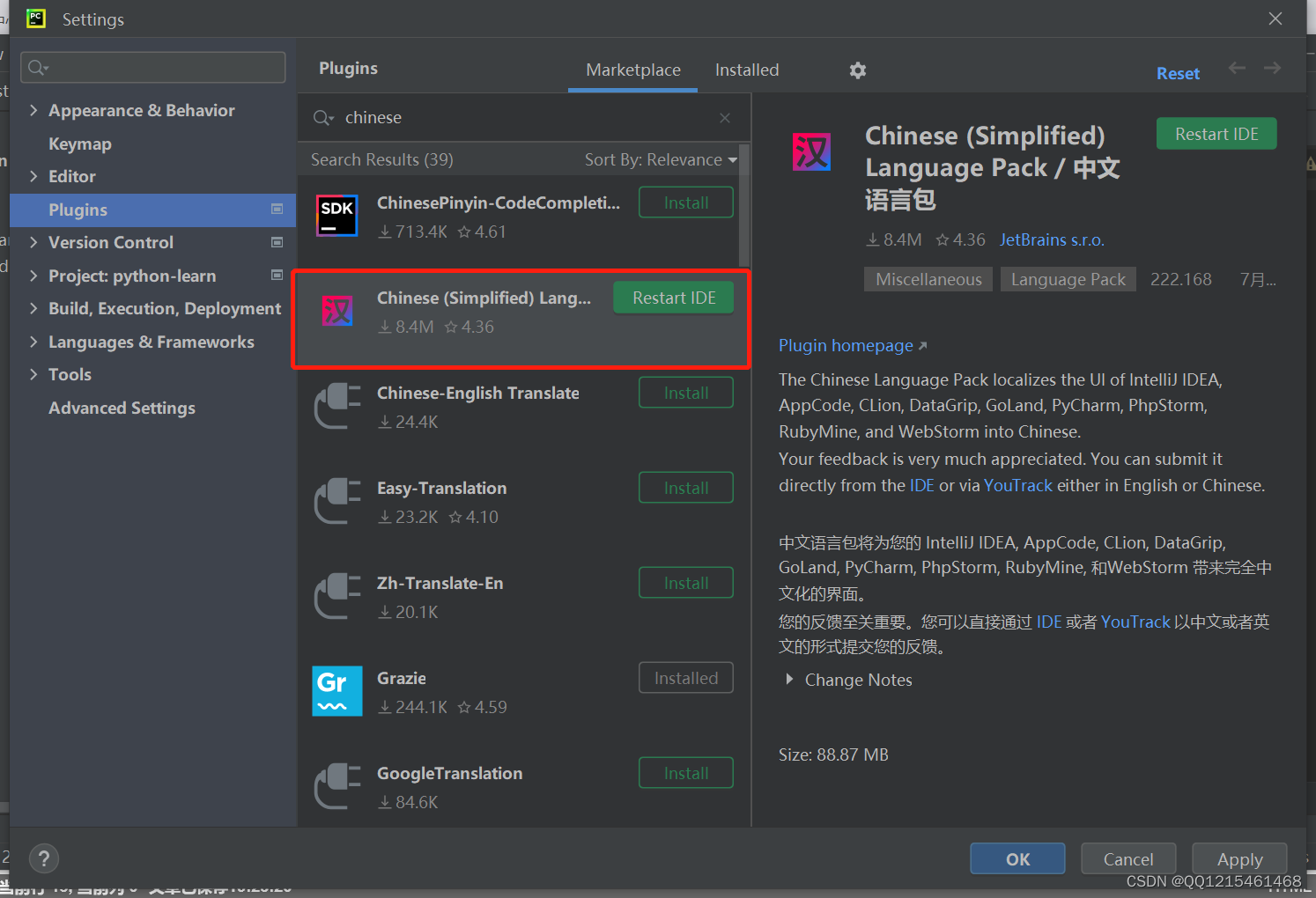Click the Reset link
This screenshot has width=1316, height=898.
tap(1178, 73)
